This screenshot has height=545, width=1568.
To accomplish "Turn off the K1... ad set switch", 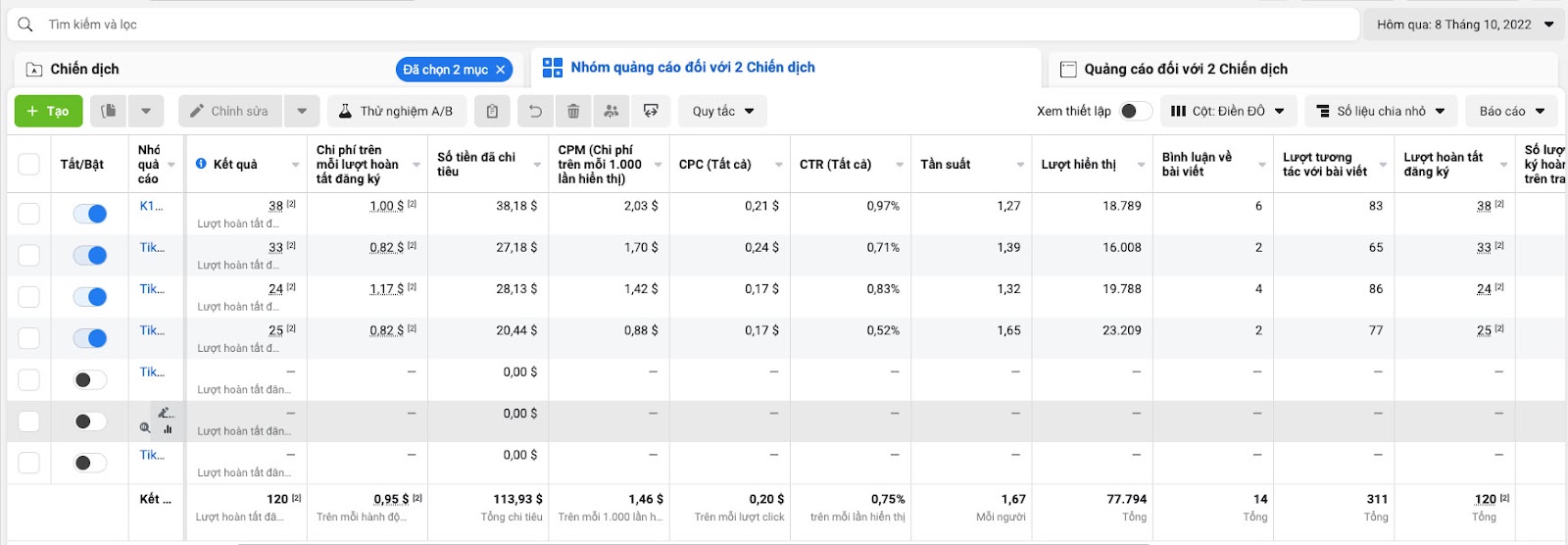I will click(90, 214).
